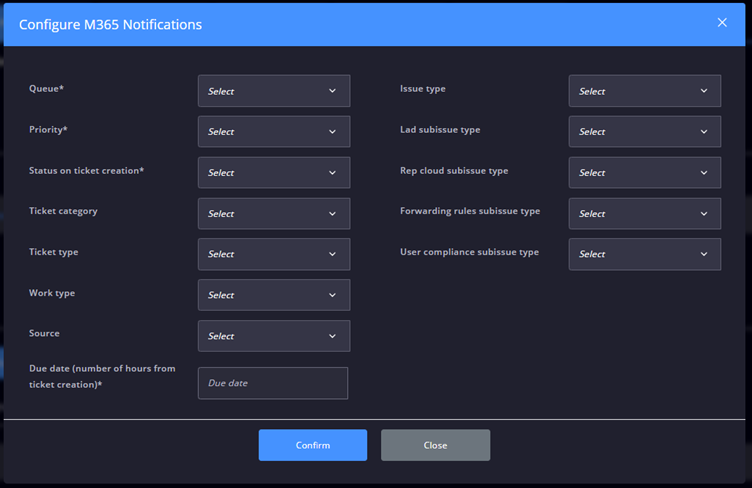Click the Source label

[44, 334]
